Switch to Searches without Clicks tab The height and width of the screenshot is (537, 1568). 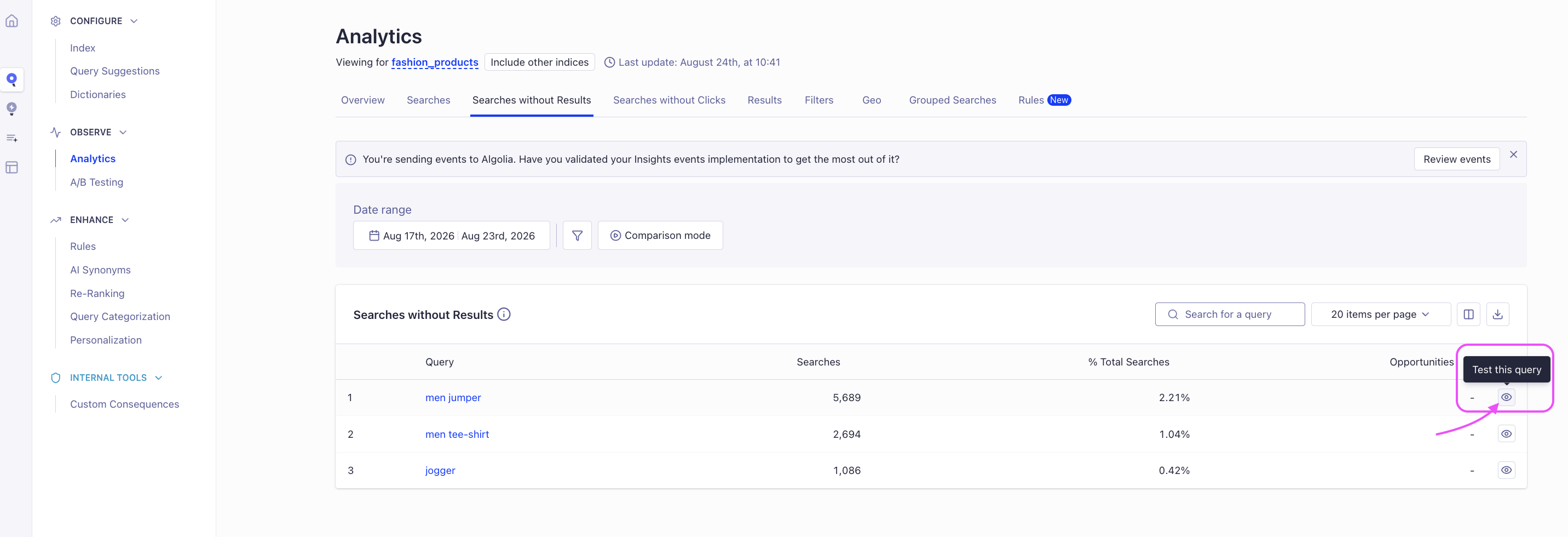click(x=669, y=100)
